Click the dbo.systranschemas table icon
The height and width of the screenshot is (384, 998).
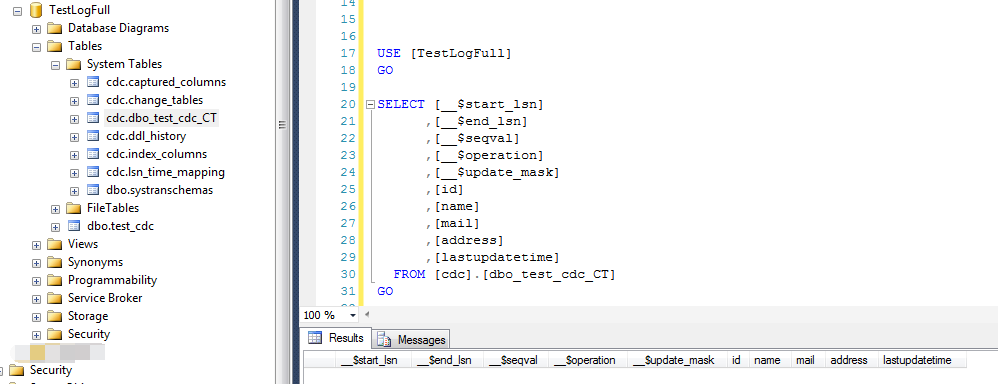click(93, 190)
